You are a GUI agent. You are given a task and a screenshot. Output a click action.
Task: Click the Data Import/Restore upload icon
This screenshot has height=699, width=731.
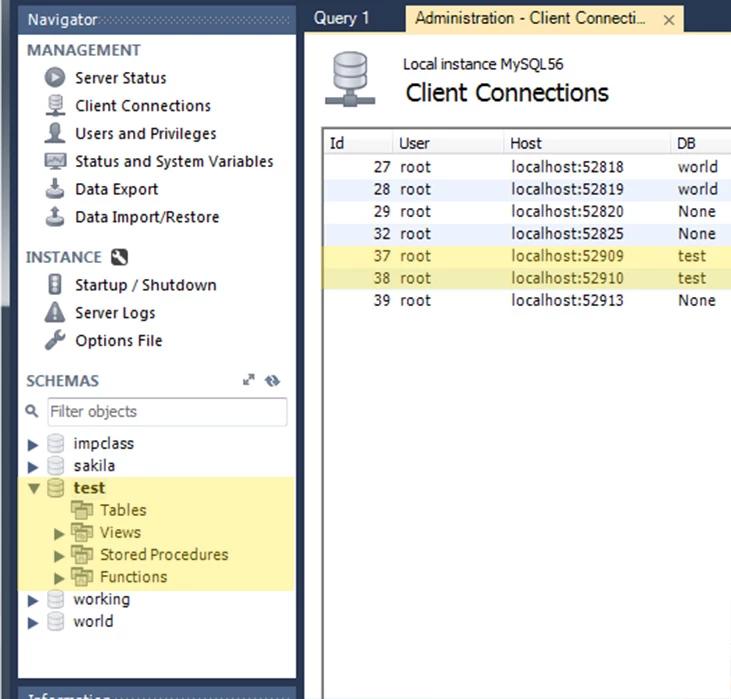point(55,216)
